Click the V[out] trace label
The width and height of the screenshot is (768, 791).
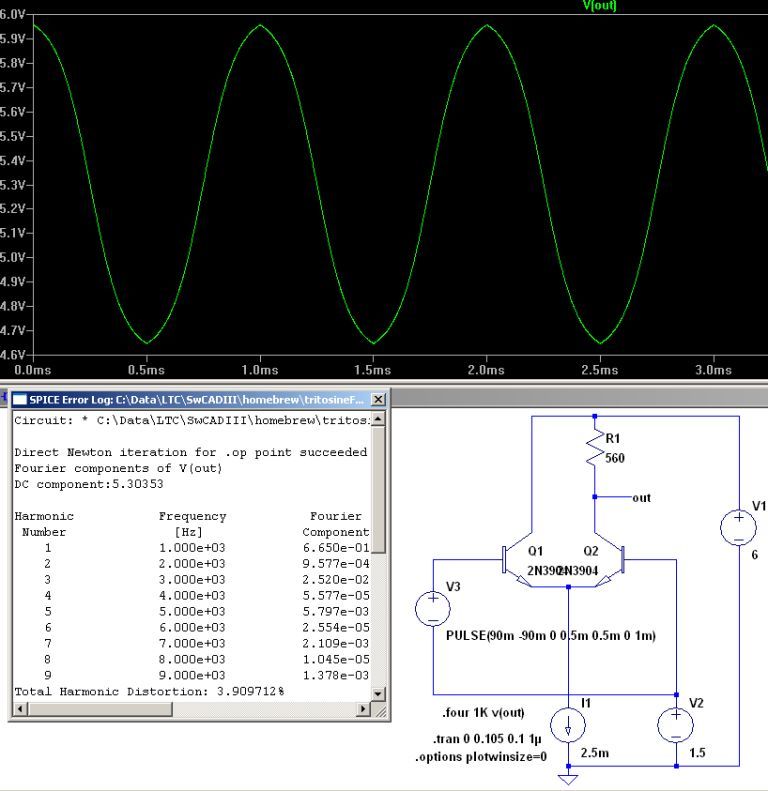tap(600, 6)
